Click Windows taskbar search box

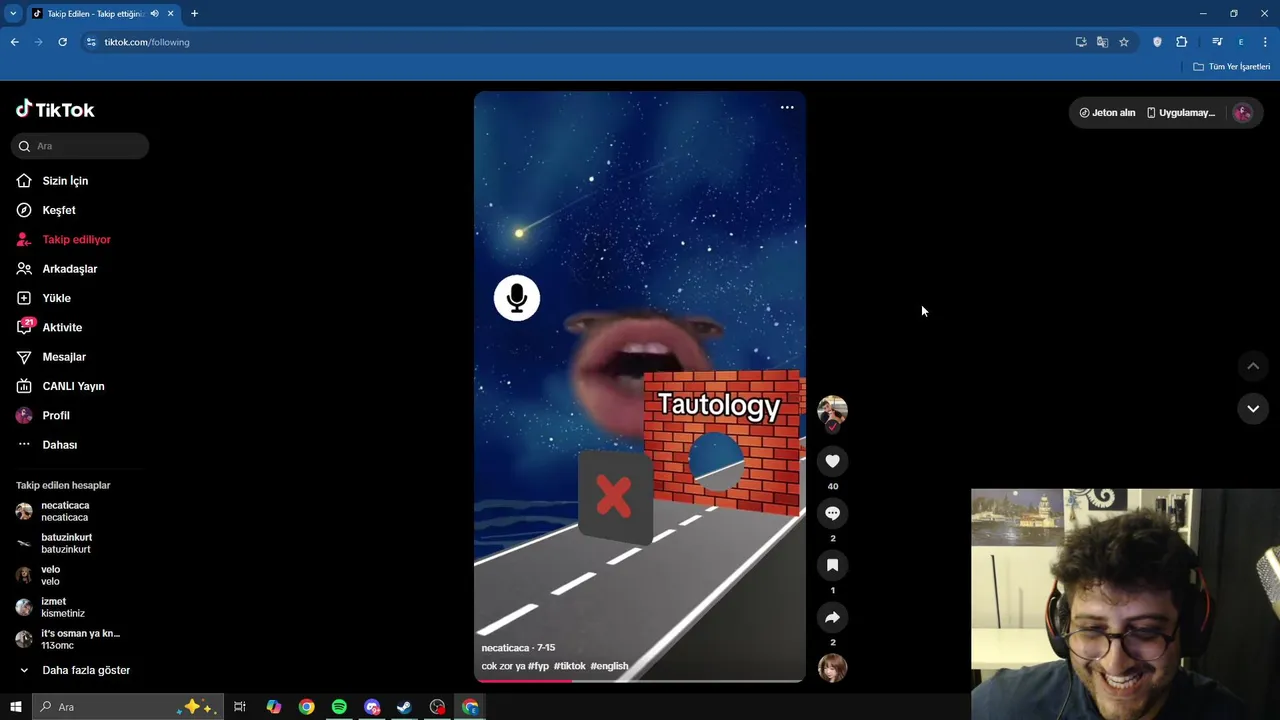(x=128, y=707)
